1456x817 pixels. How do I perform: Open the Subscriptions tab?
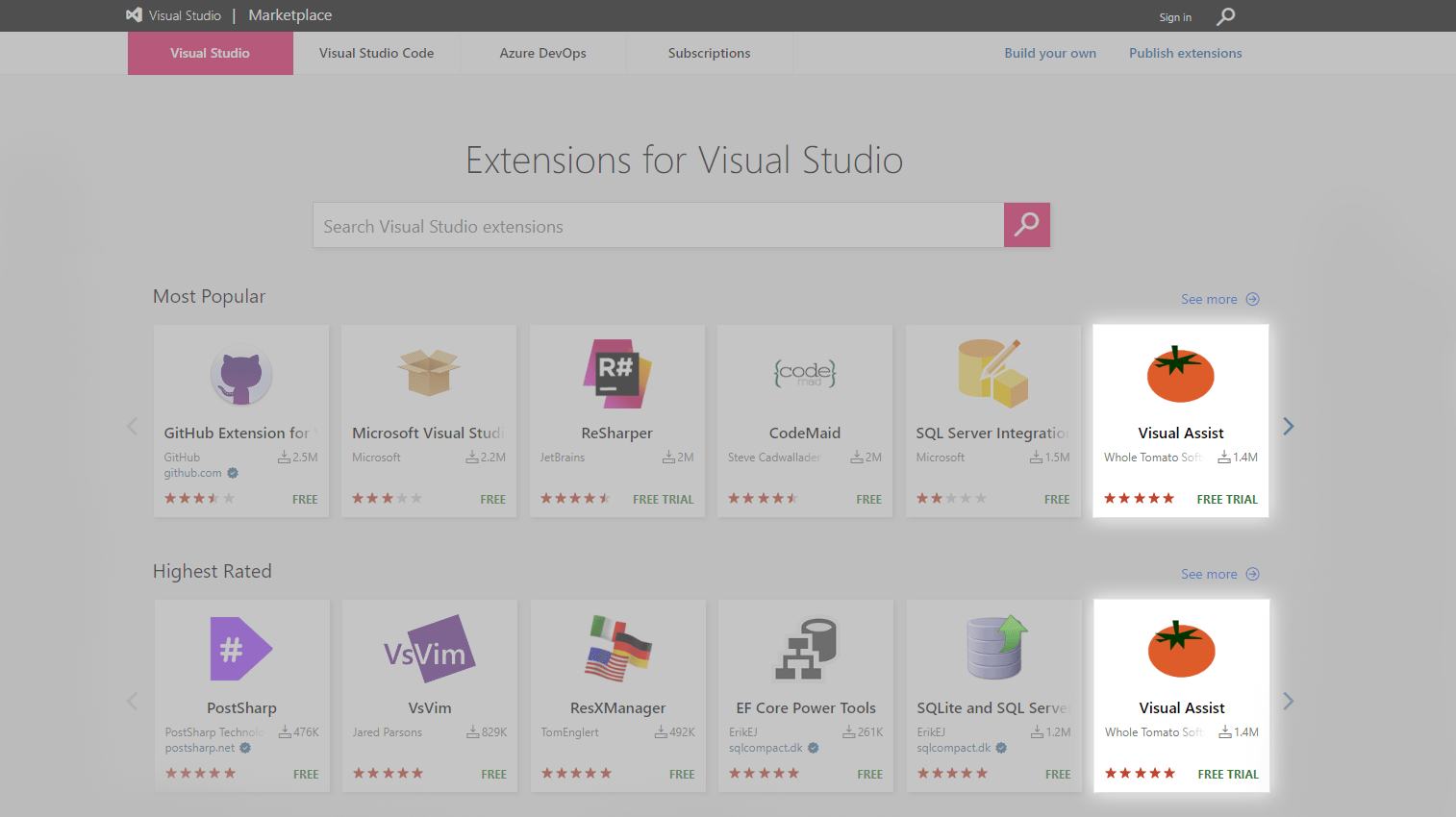[710, 53]
